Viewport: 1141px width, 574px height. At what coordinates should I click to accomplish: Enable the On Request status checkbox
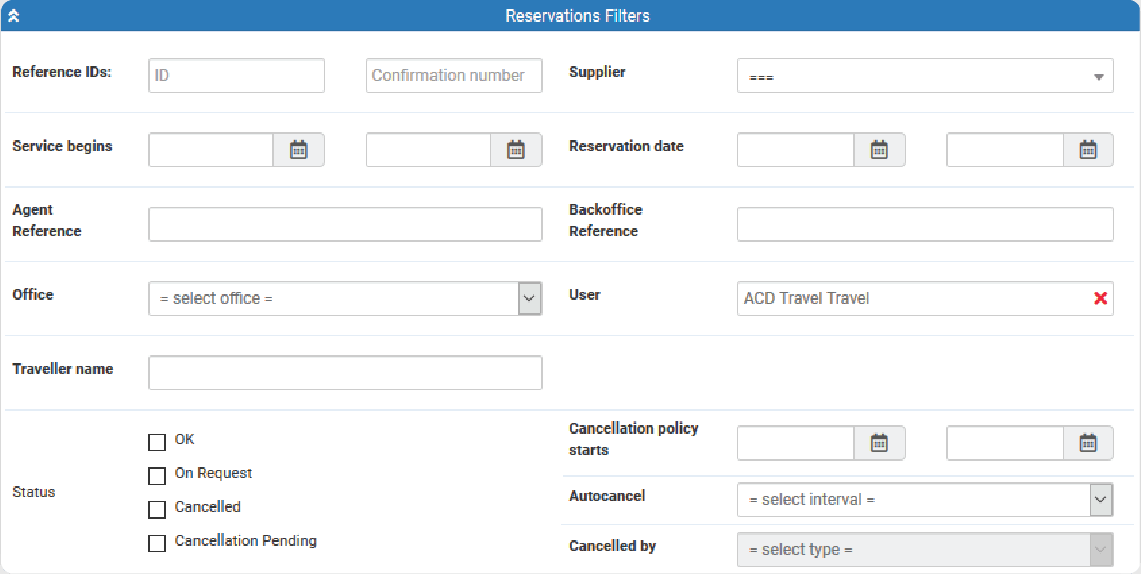[157, 476]
